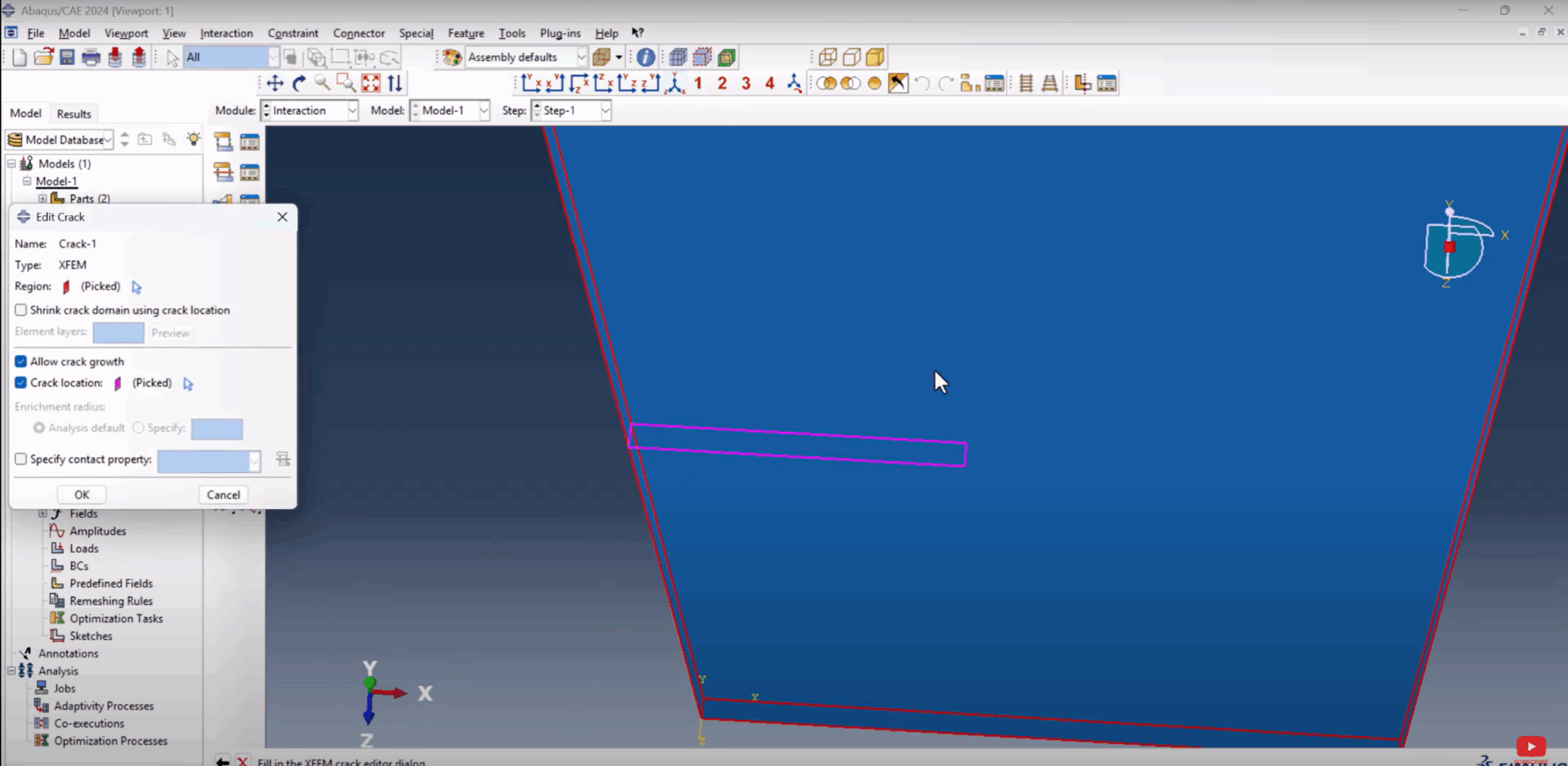
Task: Switch to the Results tab
Action: point(73,113)
